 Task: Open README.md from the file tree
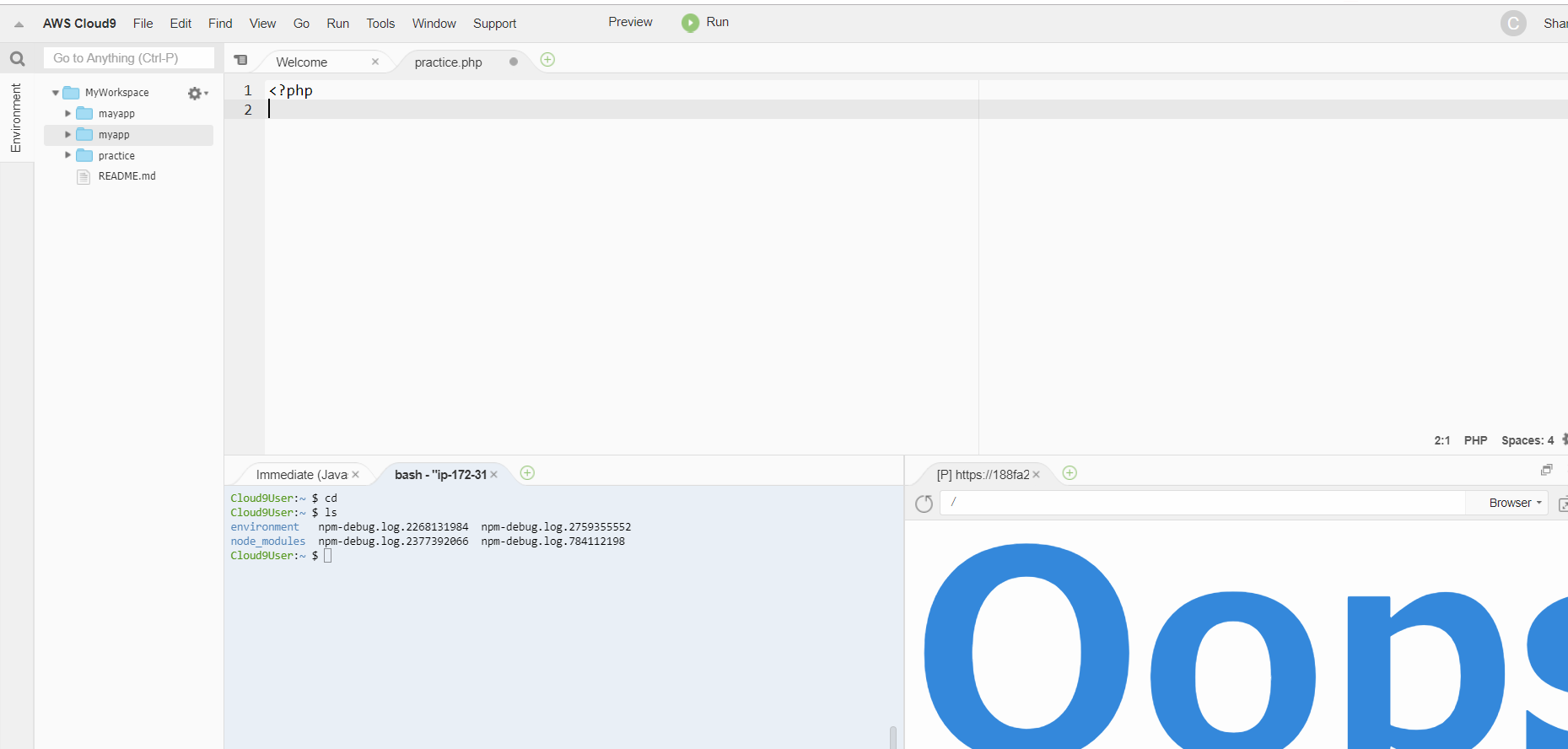pos(127,176)
